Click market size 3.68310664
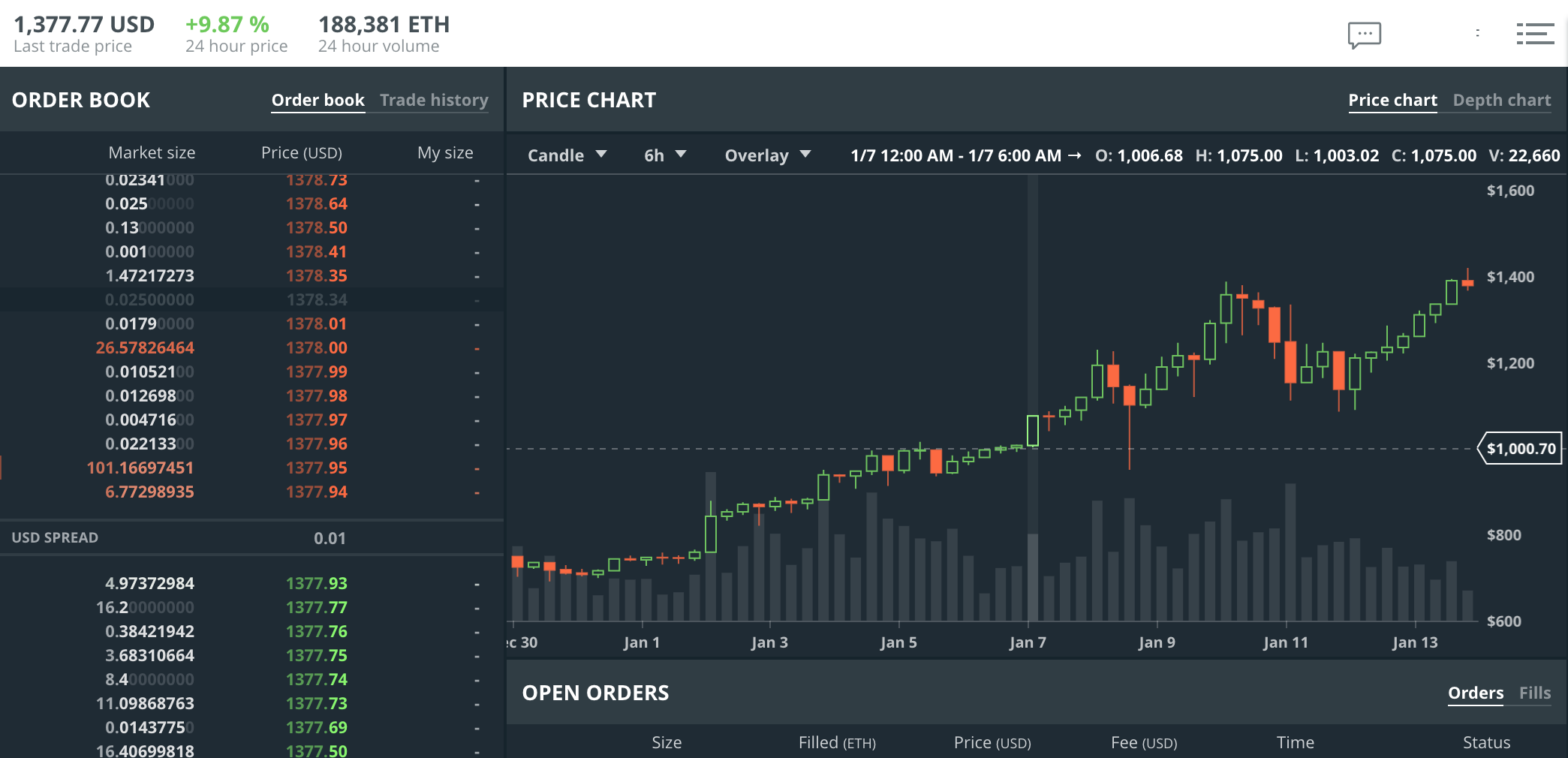 point(149,655)
